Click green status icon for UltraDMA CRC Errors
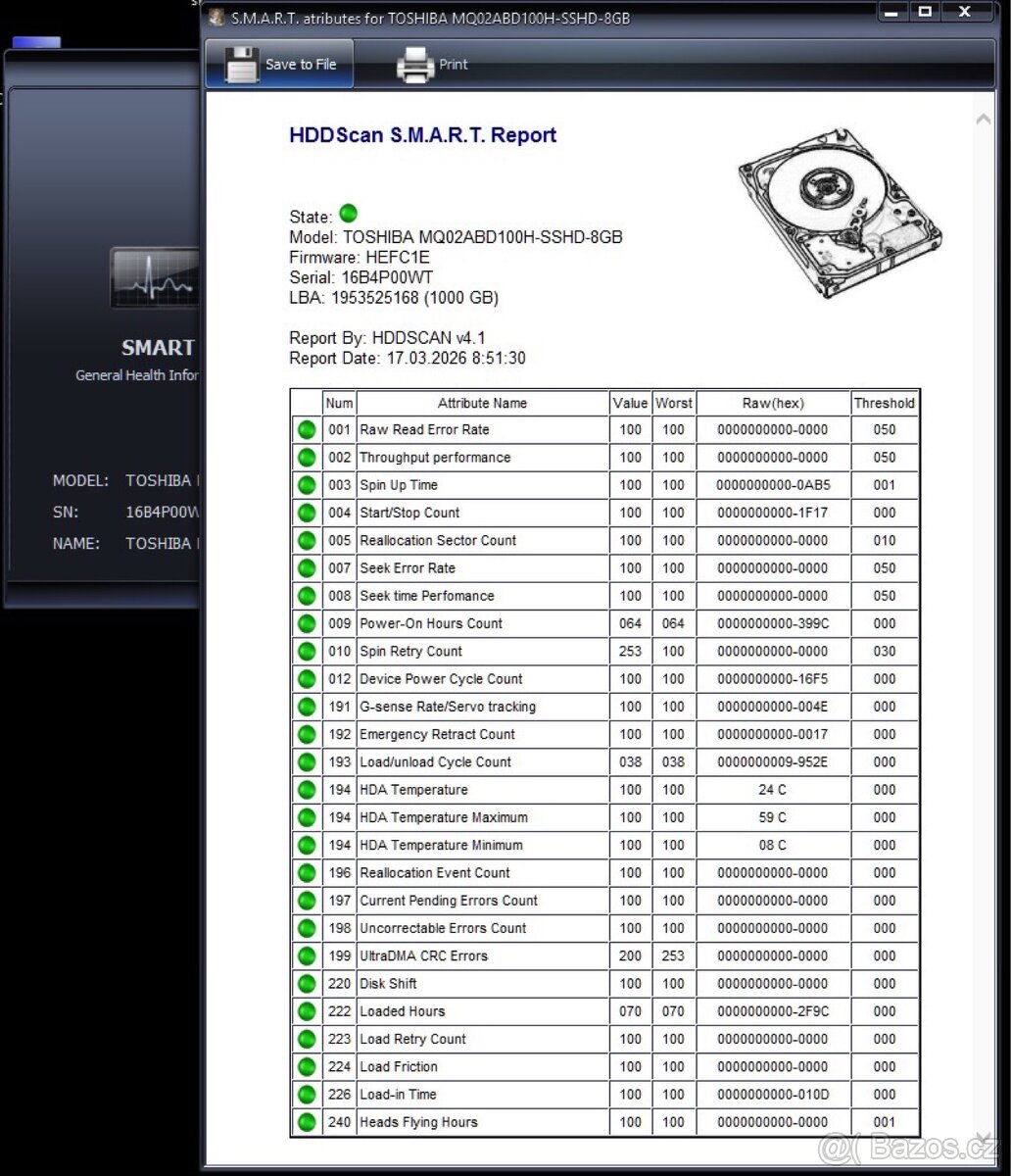 pyautogui.click(x=307, y=955)
